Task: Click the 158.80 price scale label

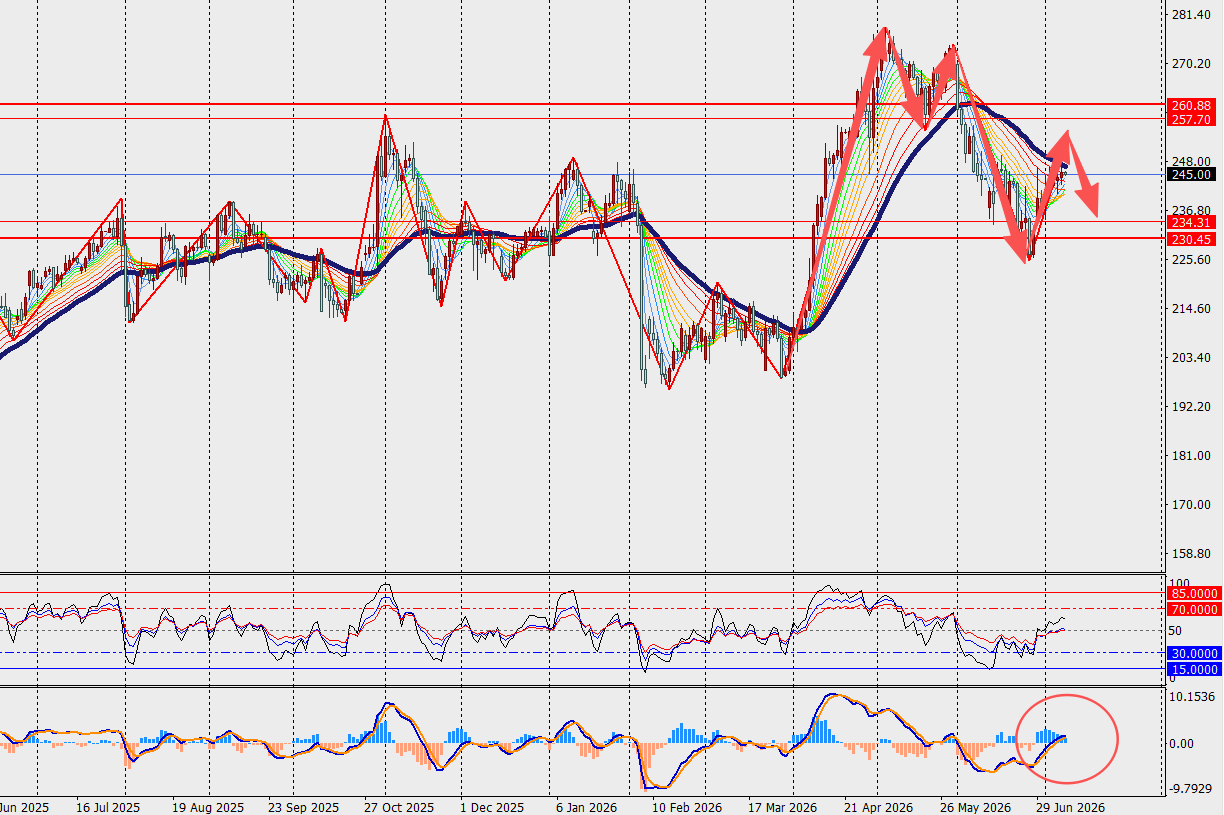Action: point(1190,554)
